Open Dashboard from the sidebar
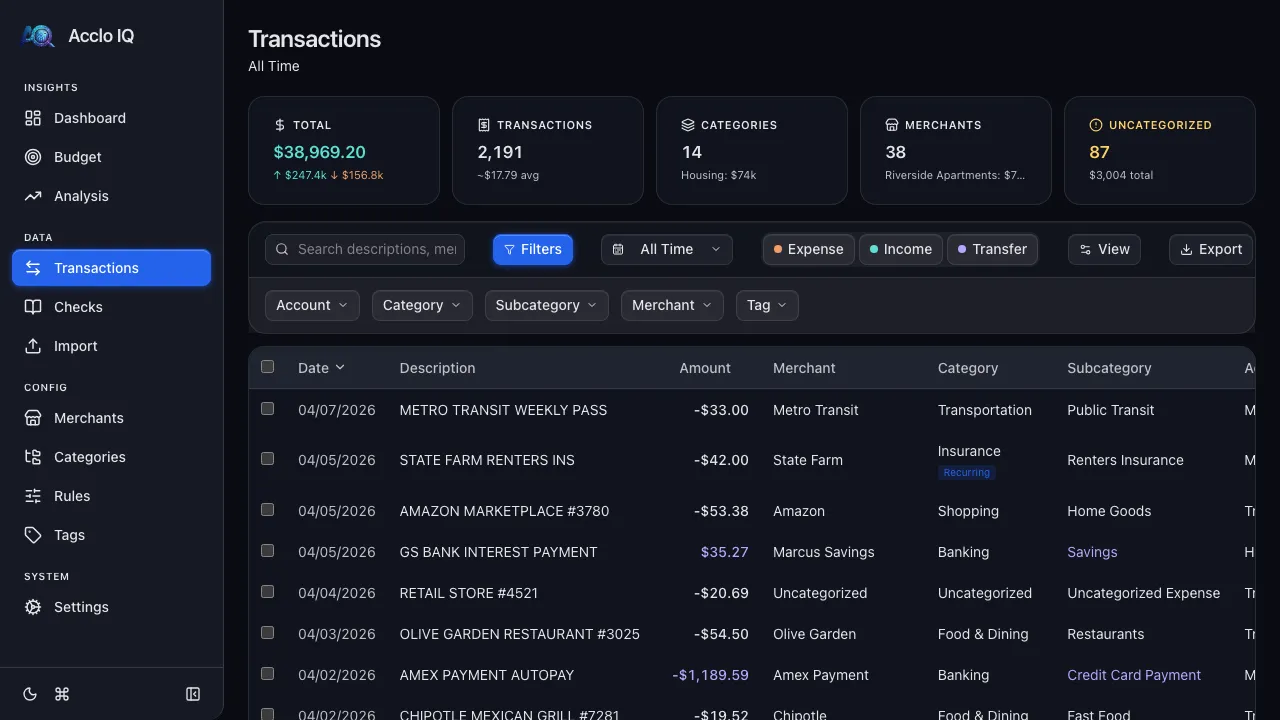 [111, 118]
